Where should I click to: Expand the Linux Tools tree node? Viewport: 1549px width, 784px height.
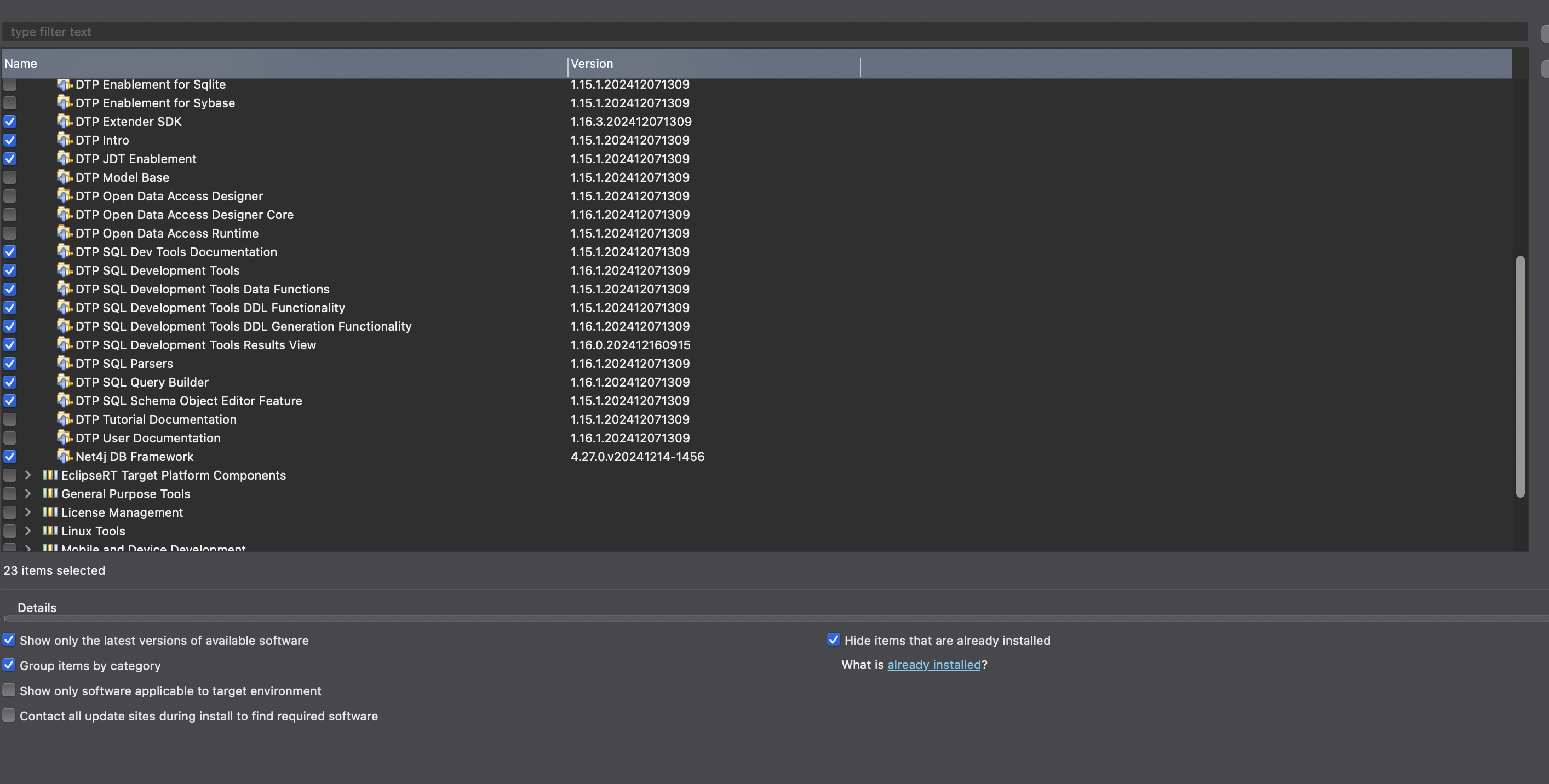click(x=27, y=531)
